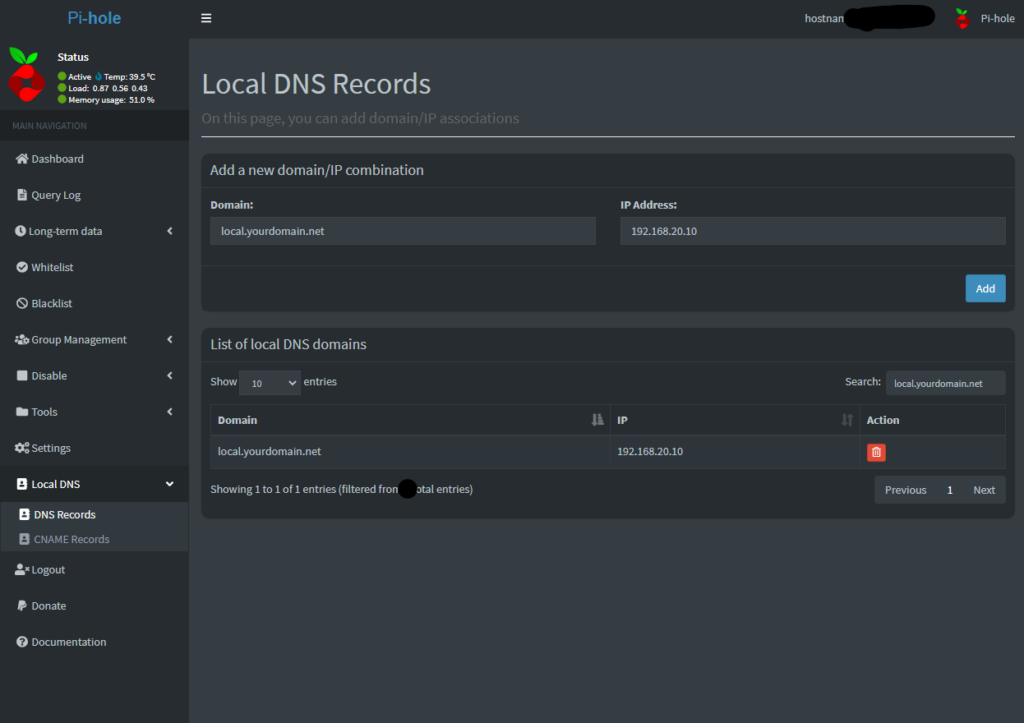The image size is (1024, 723).
Task: Click the Whitelist checkmark icon
Action: click(22, 267)
